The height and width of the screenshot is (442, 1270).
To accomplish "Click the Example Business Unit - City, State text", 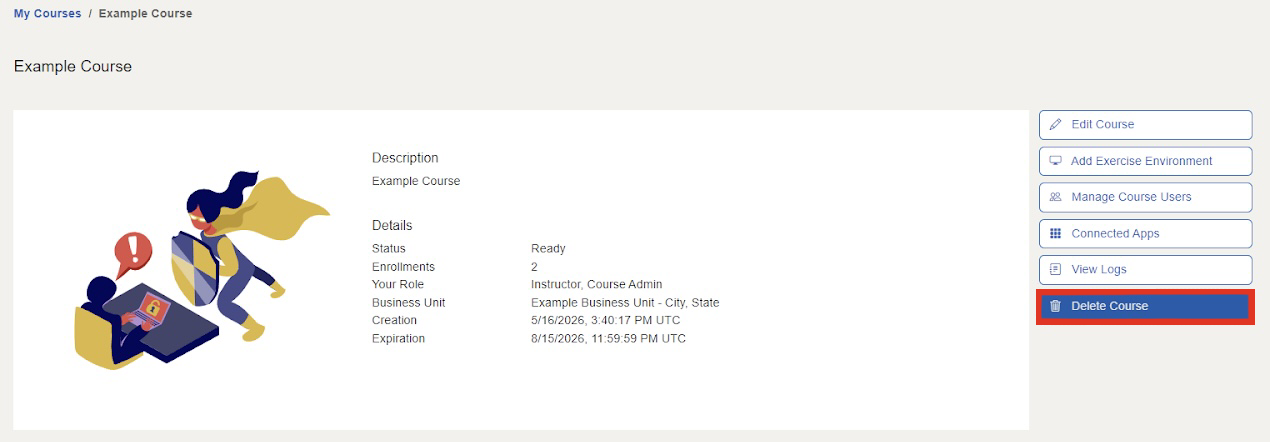I will click(x=625, y=303).
